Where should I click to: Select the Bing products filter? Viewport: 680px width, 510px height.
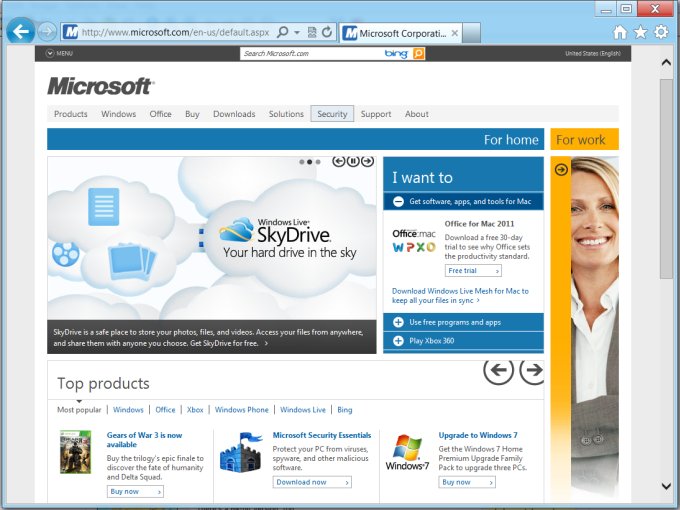345,410
